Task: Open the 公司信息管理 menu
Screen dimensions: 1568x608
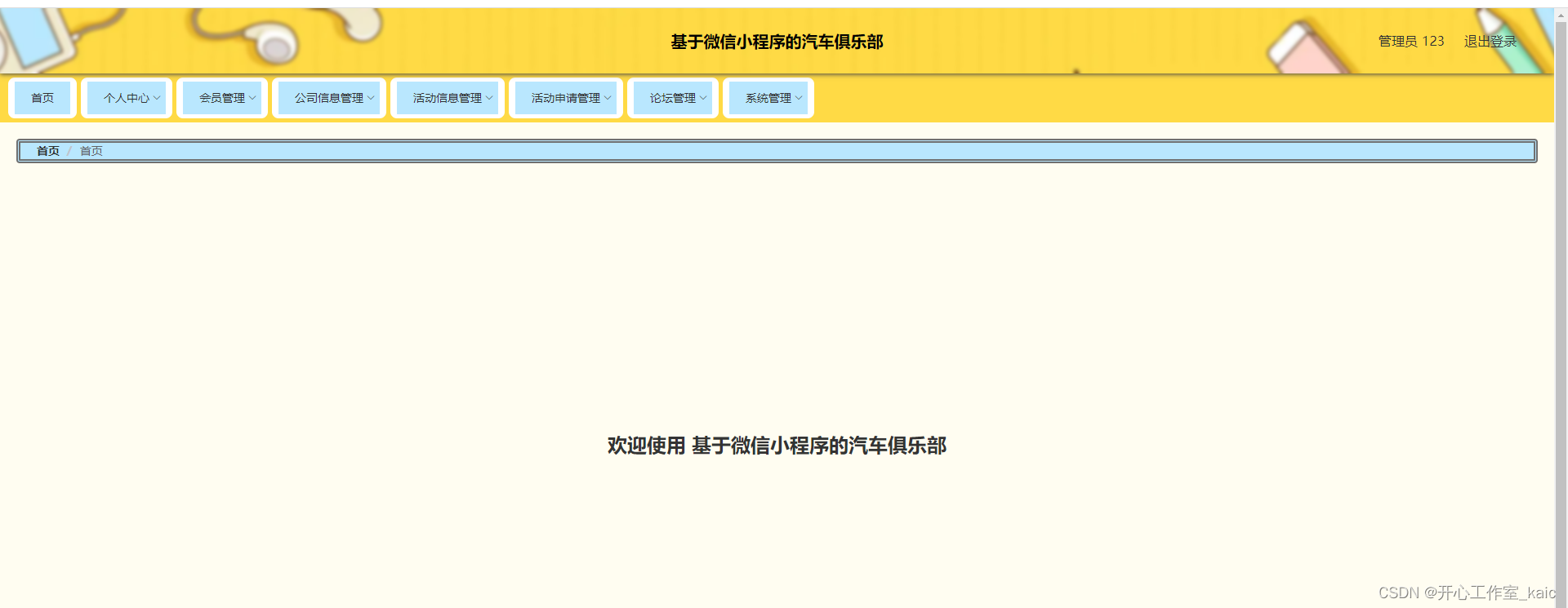Action: point(329,98)
